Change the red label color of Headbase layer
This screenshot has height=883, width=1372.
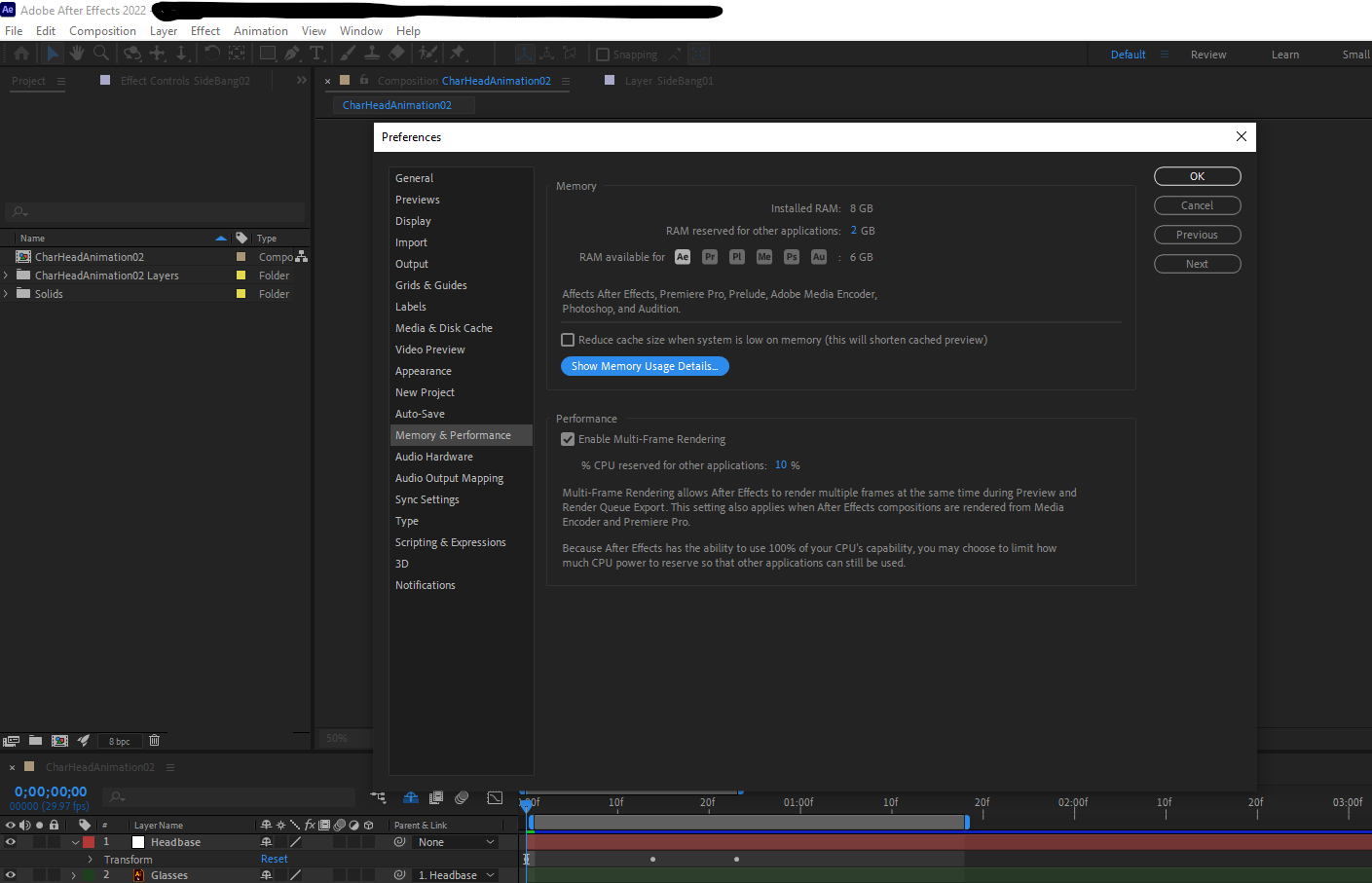(x=89, y=841)
